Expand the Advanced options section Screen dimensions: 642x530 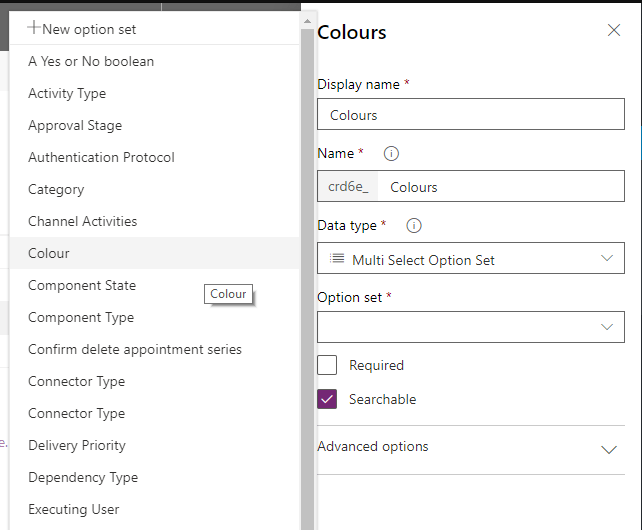[471, 449]
